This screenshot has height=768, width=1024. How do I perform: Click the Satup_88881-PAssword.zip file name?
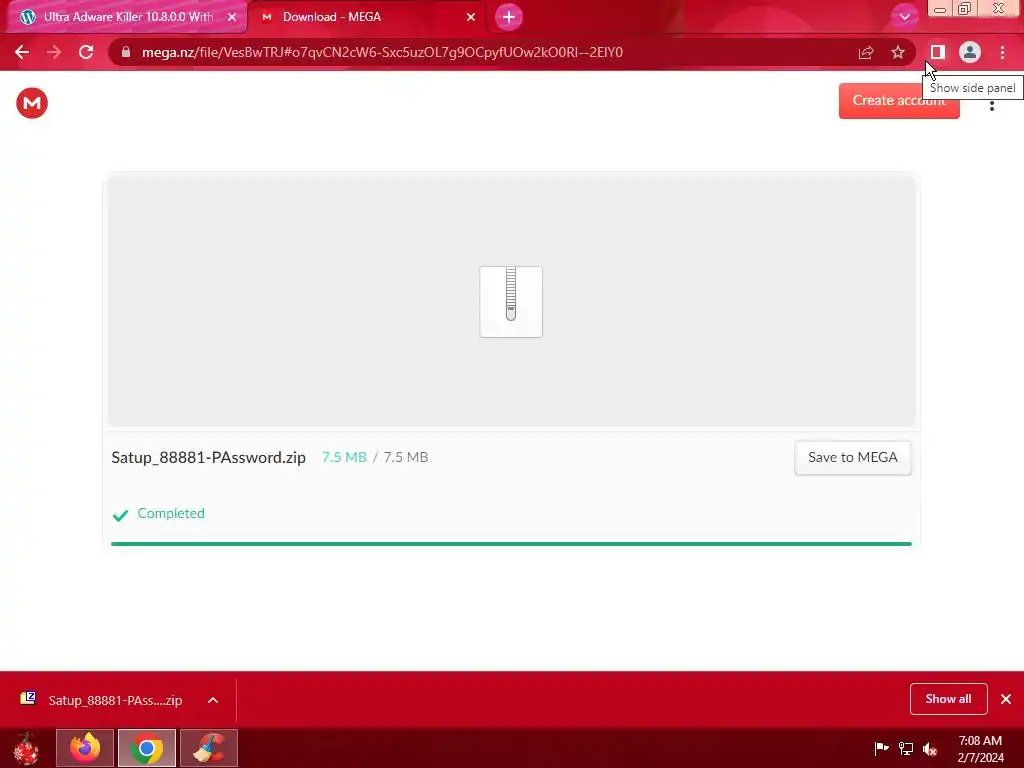(208, 457)
